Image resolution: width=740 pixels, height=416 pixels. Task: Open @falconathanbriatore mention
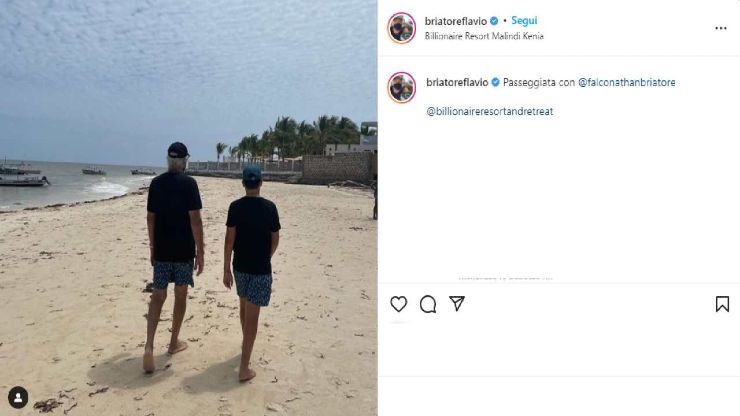tap(626, 82)
